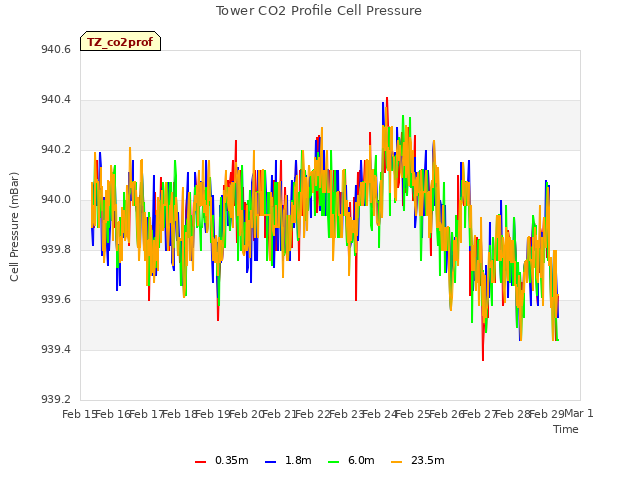This screenshot has height=480, width=640.
Task: Click the 940.4 y-axis label
Action: coord(56,100)
